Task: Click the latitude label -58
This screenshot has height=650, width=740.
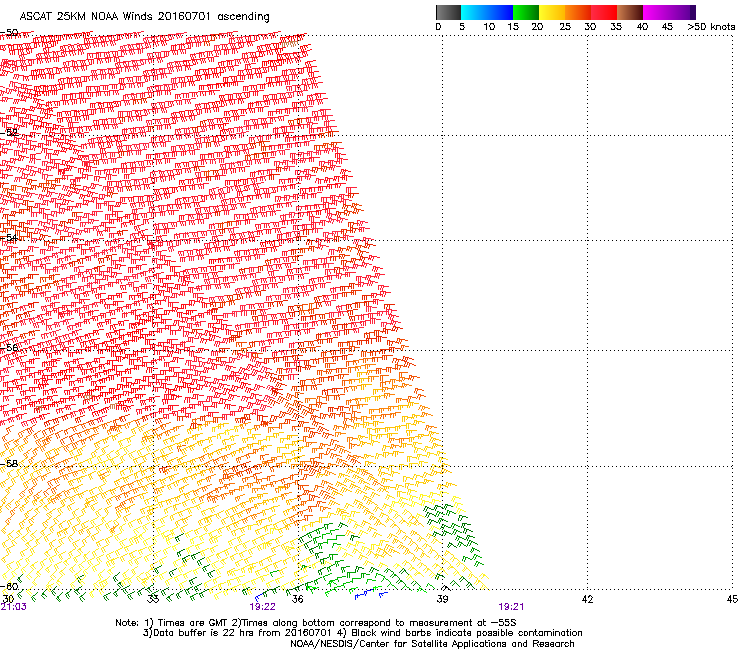Action: (x=9, y=464)
